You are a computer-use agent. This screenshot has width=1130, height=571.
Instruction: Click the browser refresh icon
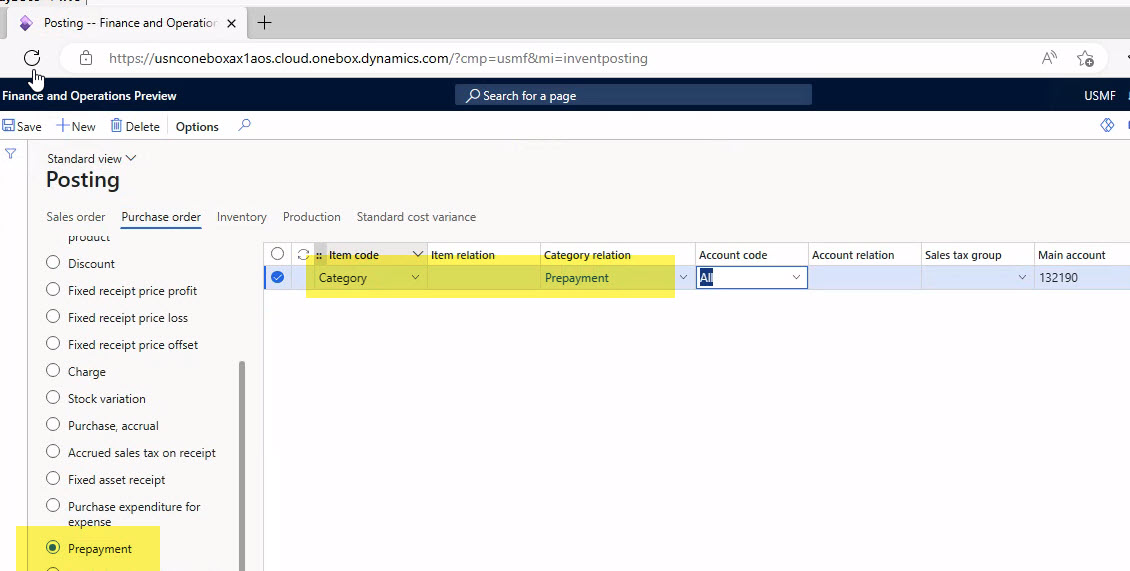pos(32,58)
